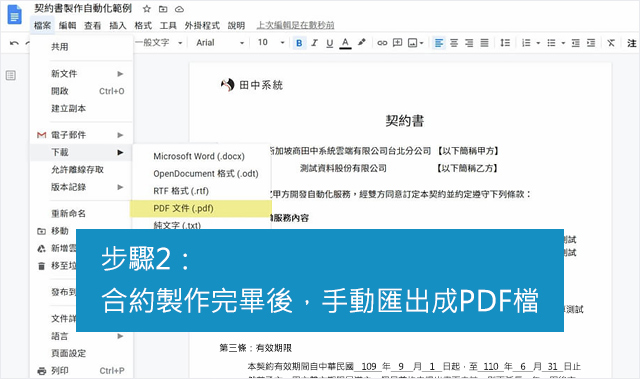640x379 pixels.
Task: Click the 上次編輯是在數秒前 link
Action: coord(296,25)
